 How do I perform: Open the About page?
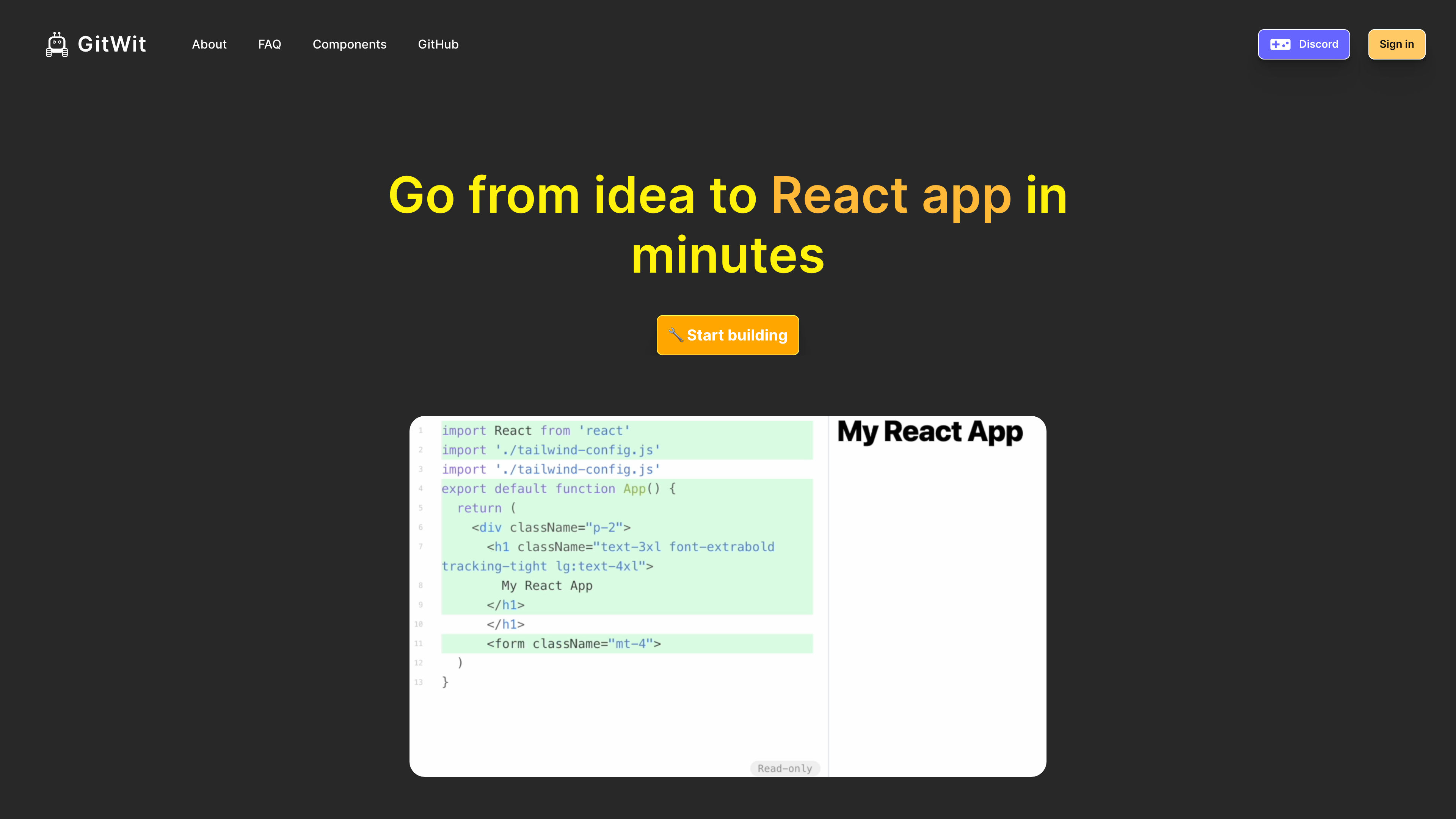point(209,44)
